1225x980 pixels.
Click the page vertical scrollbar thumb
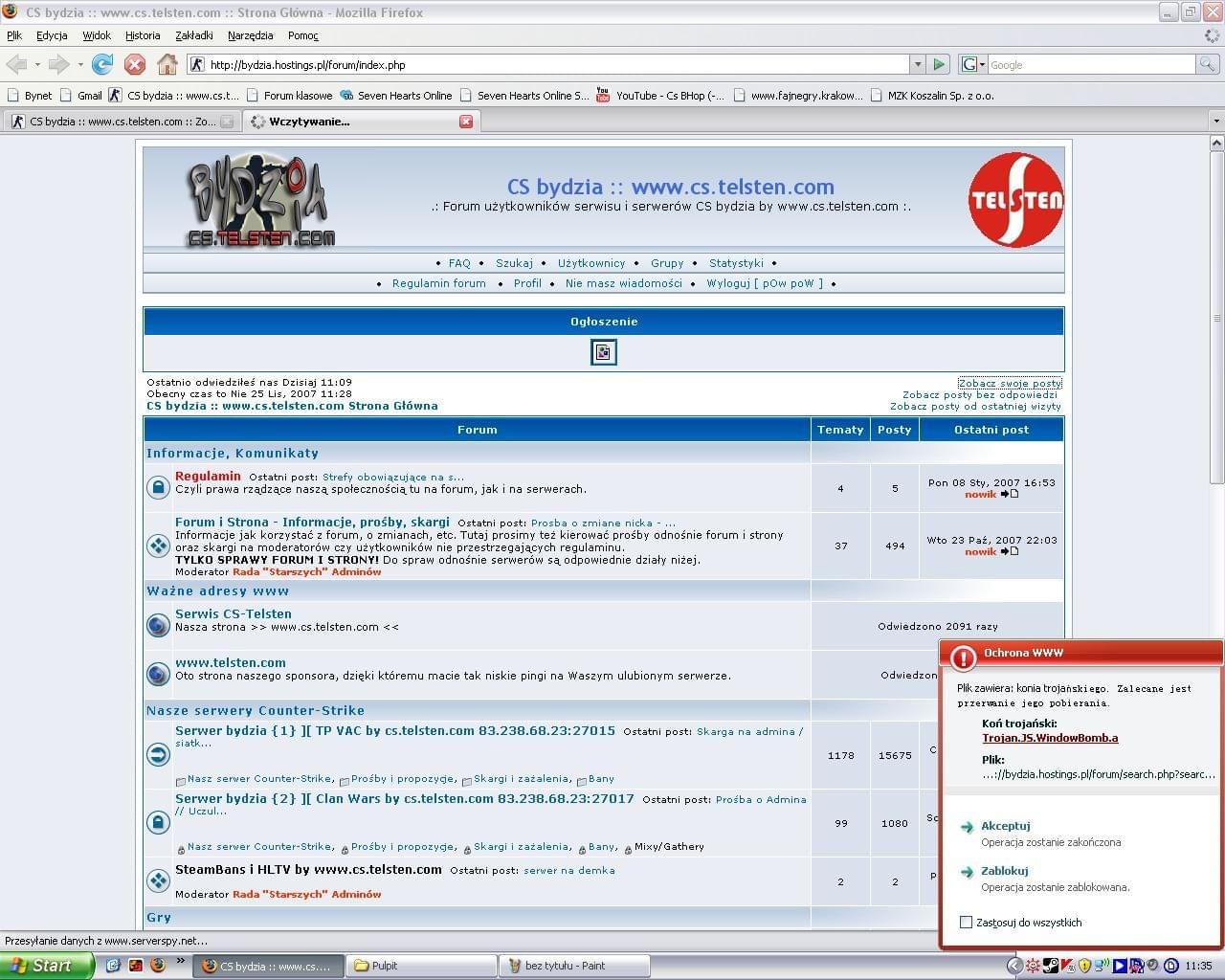pyautogui.click(x=1216, y=319)
